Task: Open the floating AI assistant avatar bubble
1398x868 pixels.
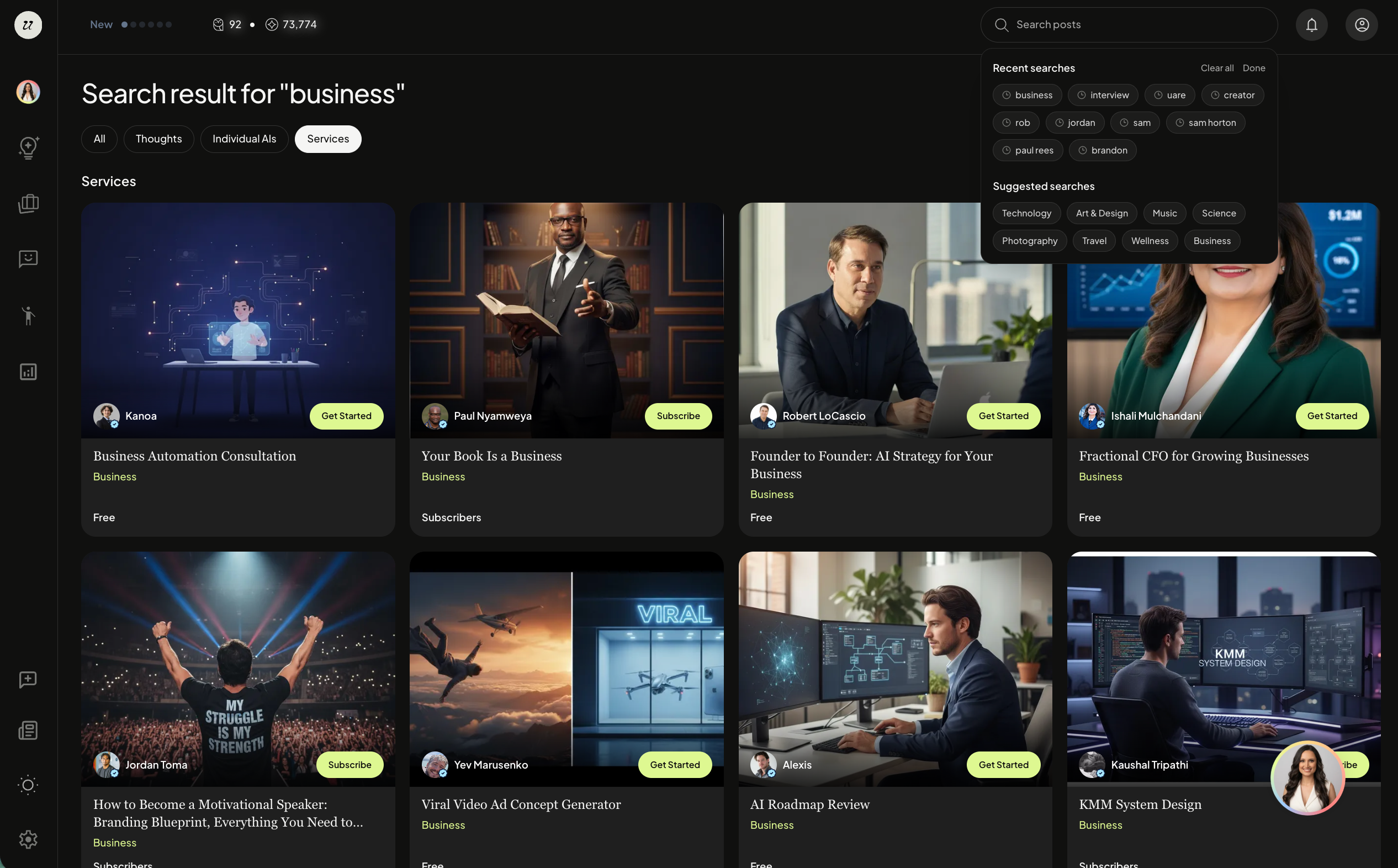Action: 1307,778
